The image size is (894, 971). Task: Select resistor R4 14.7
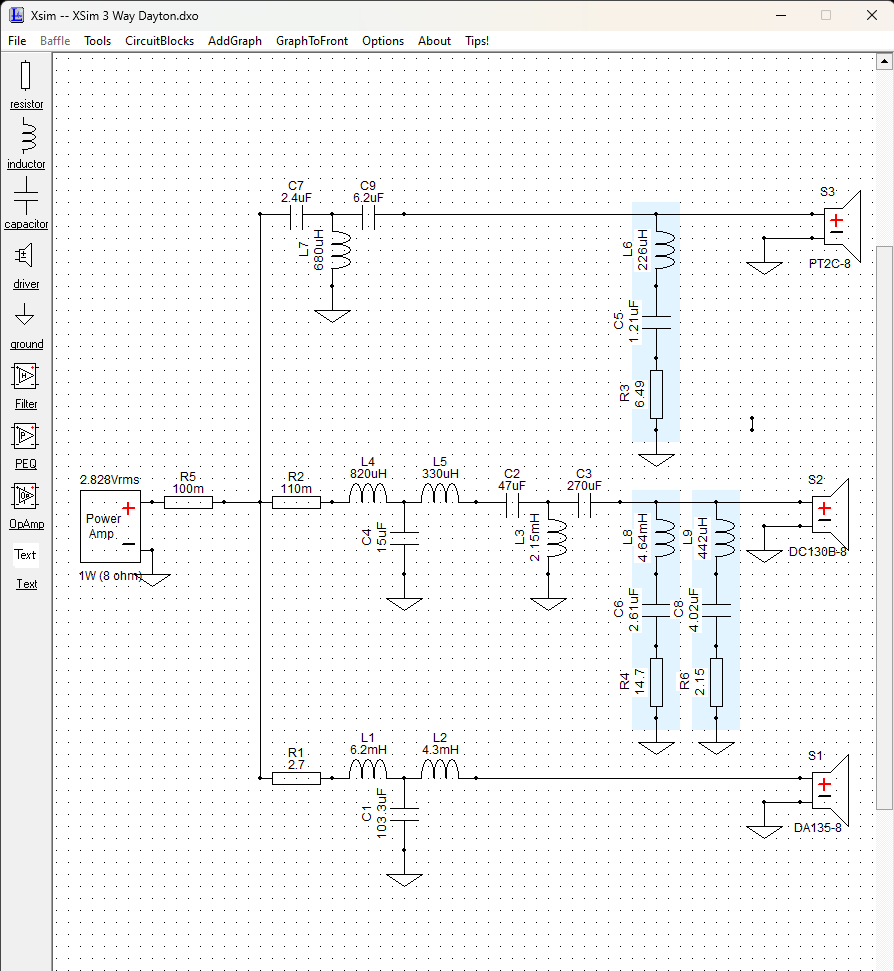coord(656,682)
